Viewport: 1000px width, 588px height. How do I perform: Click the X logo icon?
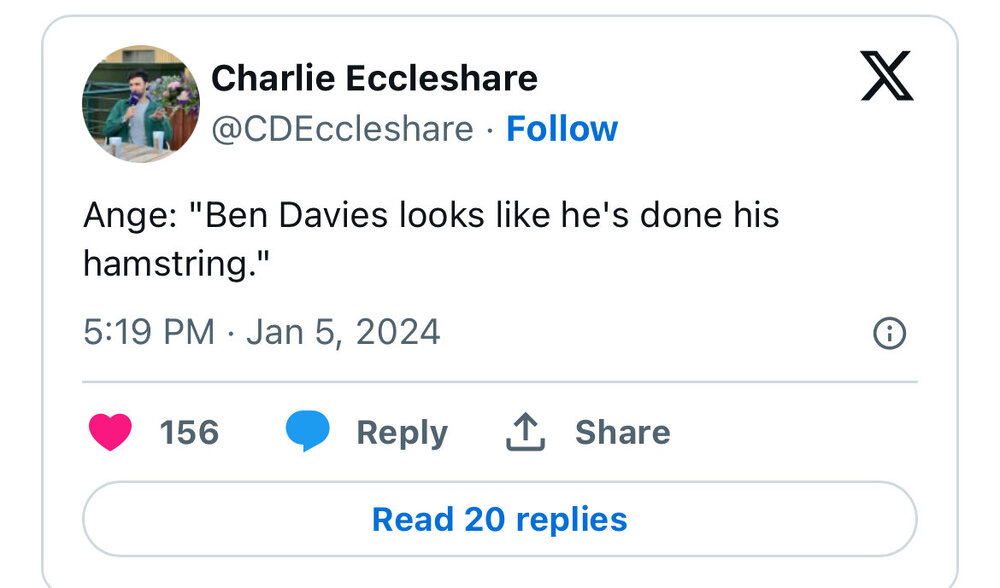887,77
